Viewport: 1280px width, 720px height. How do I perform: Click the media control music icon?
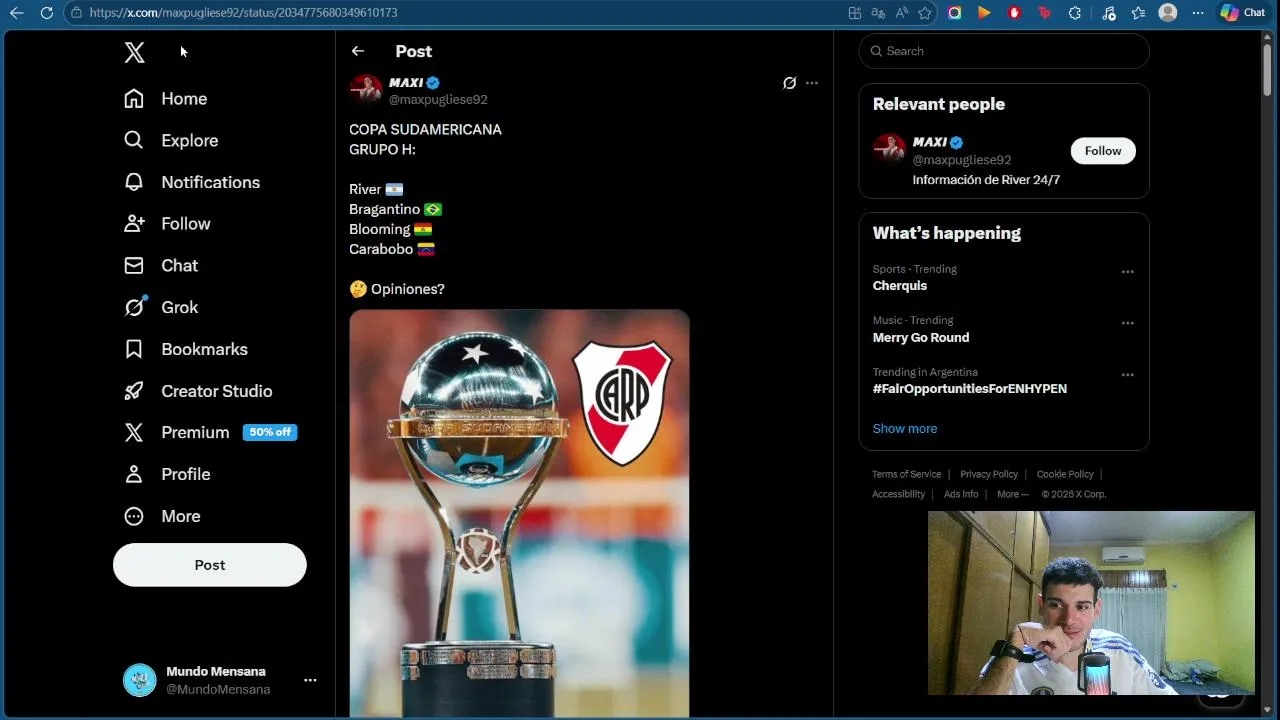1108,13
